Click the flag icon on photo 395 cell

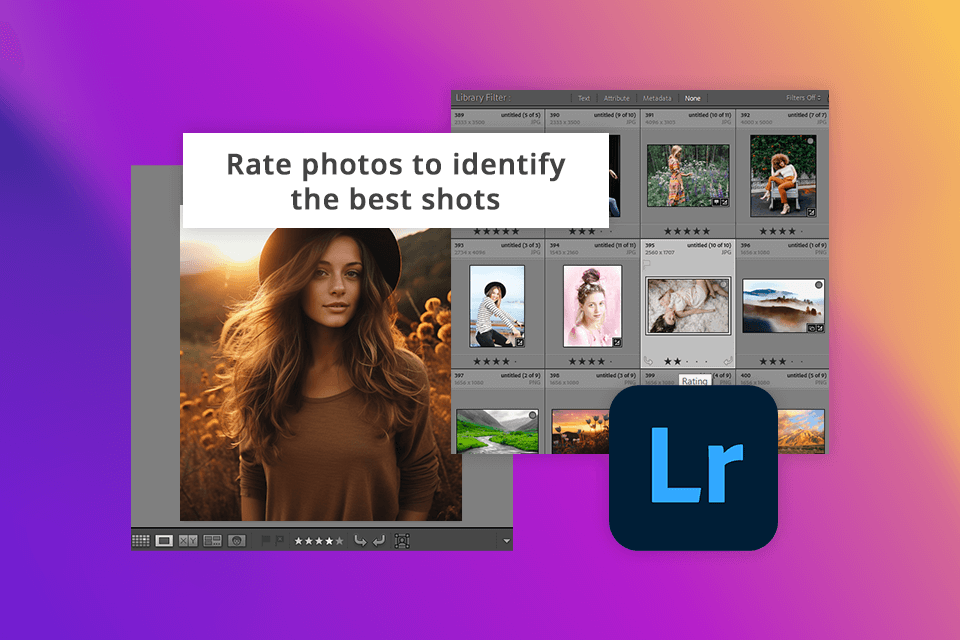pos(647,265)
